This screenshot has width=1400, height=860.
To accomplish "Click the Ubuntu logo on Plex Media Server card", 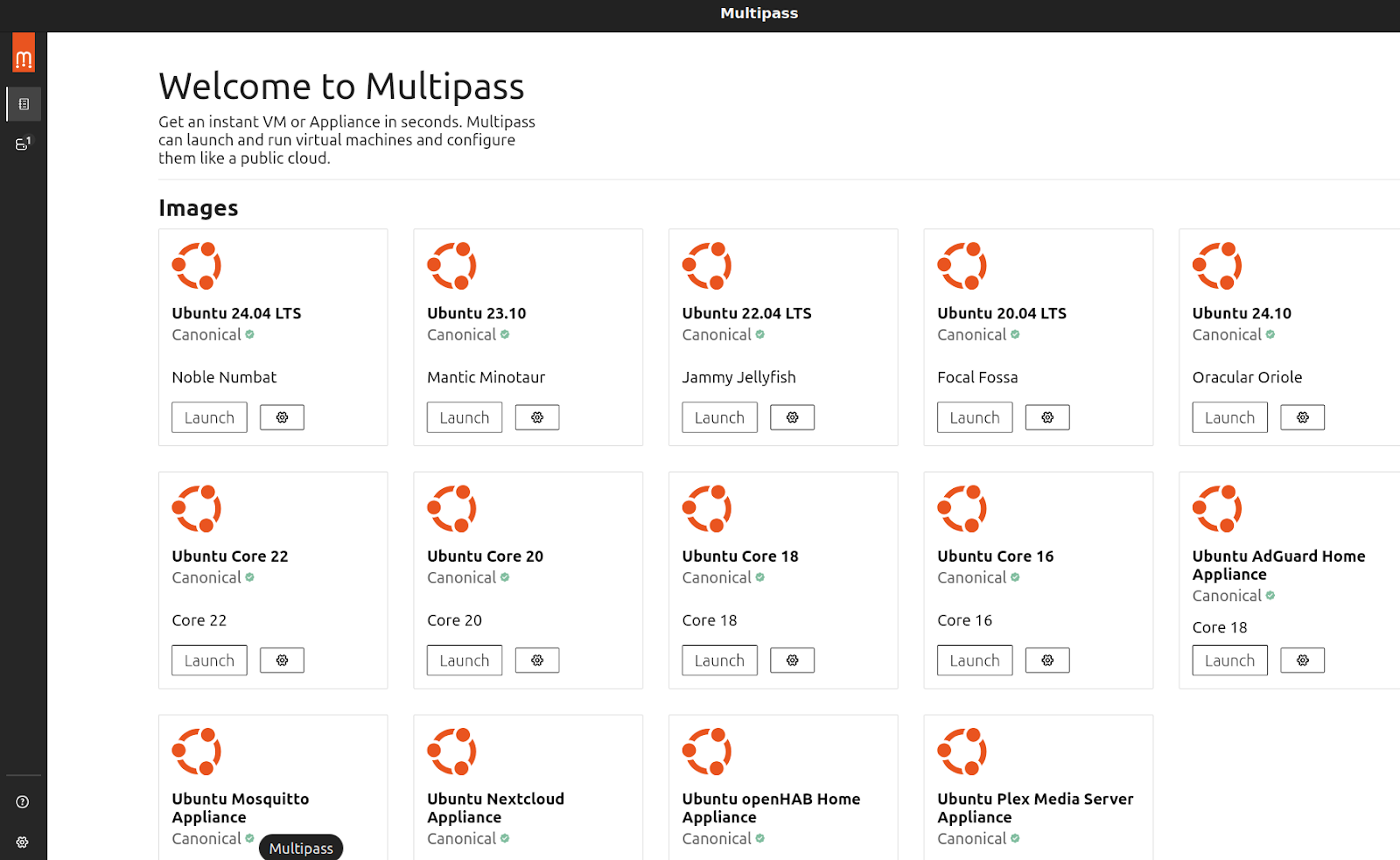I will click(x=962, y=752).
